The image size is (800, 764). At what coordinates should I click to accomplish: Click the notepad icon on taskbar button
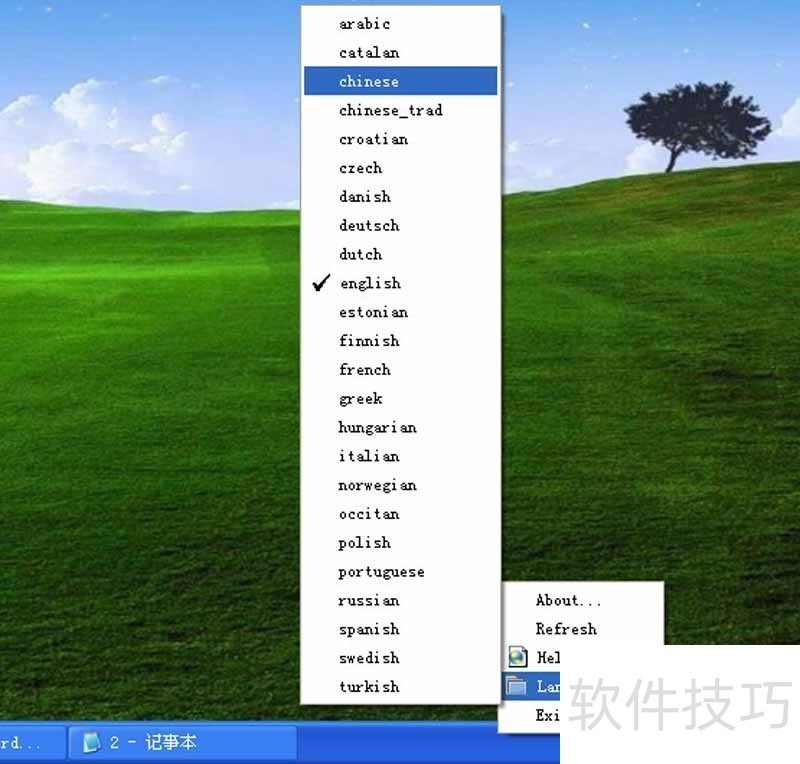[x=92, y=743]
